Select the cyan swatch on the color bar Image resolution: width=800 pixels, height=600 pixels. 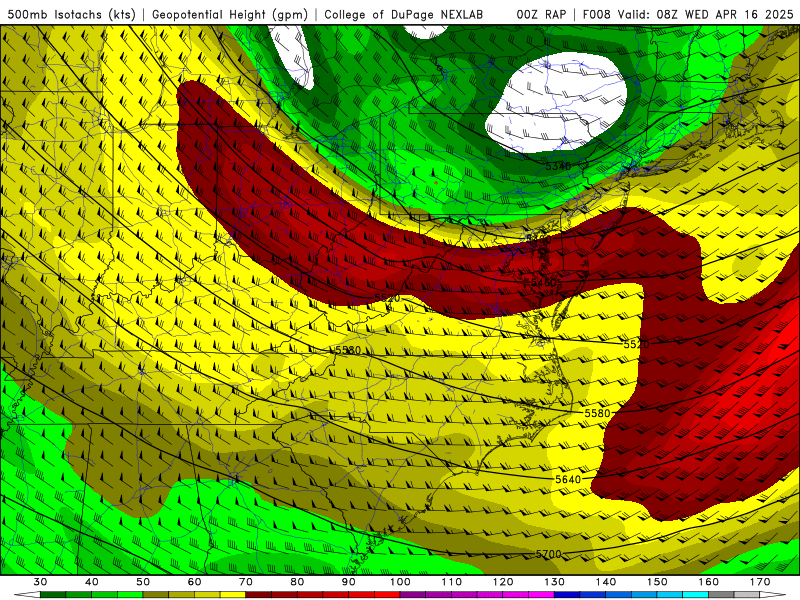pos(695,595)
